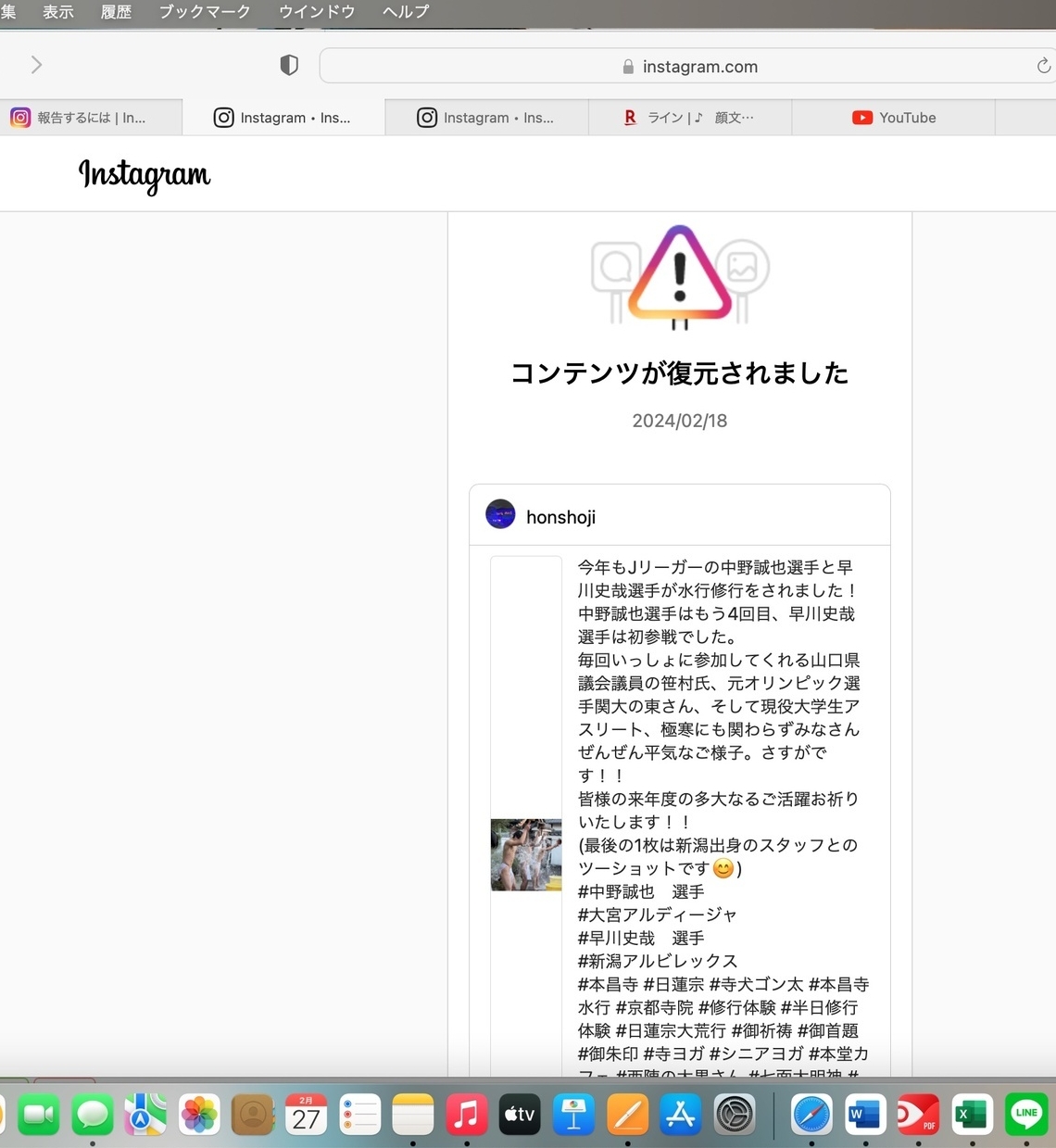Switch to the Instagram tab beside the ライン tab
Viewport: 1056px width, 1148px height.
pyautogui.click(x=487, y=118)
